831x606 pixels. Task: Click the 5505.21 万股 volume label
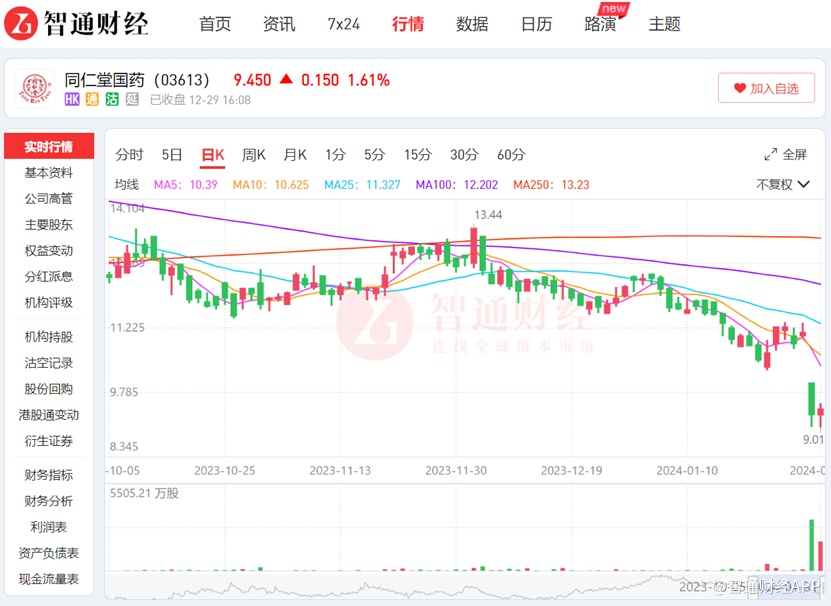(x=144, y=493)
